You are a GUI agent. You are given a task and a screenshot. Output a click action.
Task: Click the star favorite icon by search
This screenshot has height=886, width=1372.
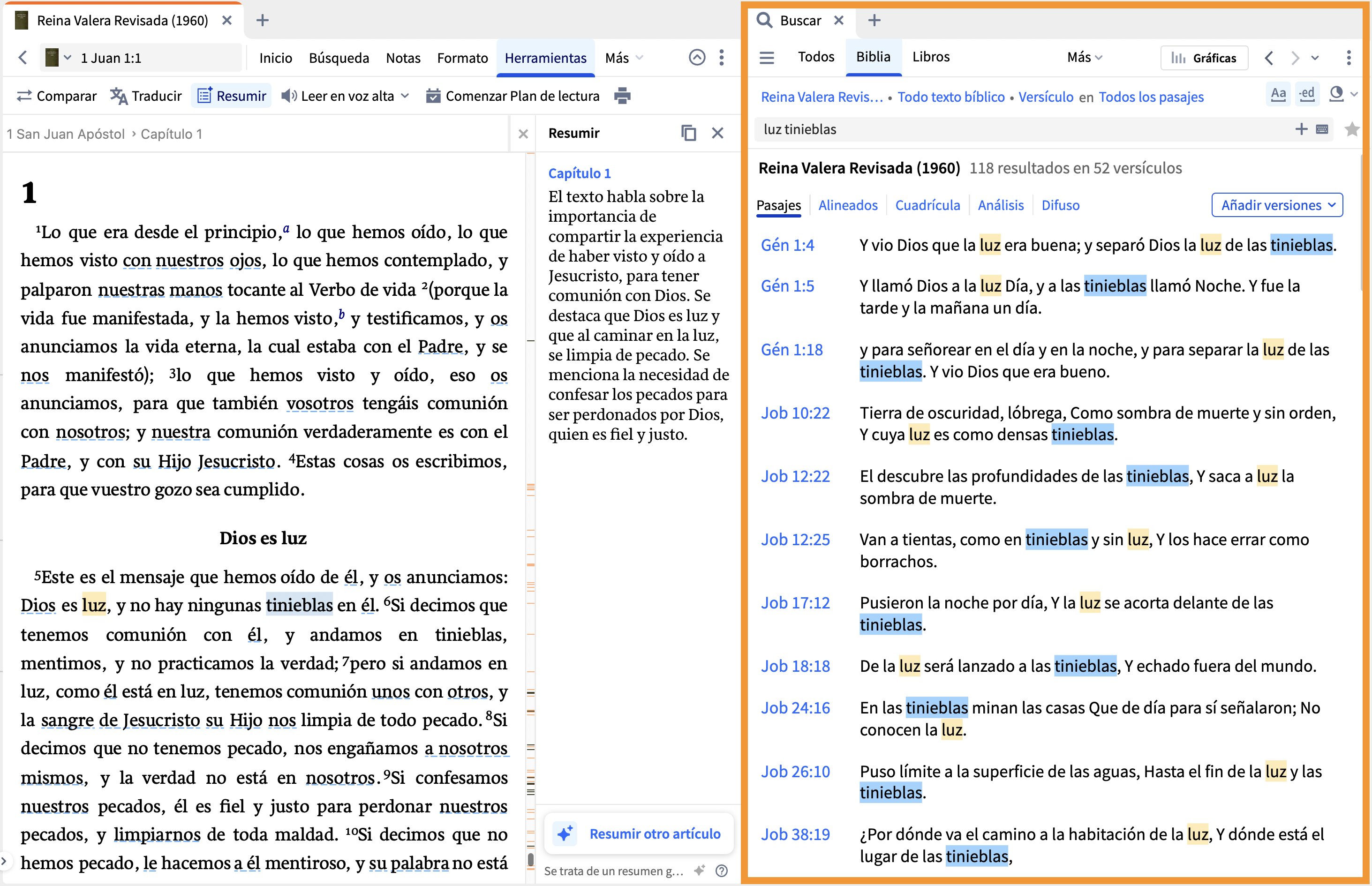tap(1352, 129)
